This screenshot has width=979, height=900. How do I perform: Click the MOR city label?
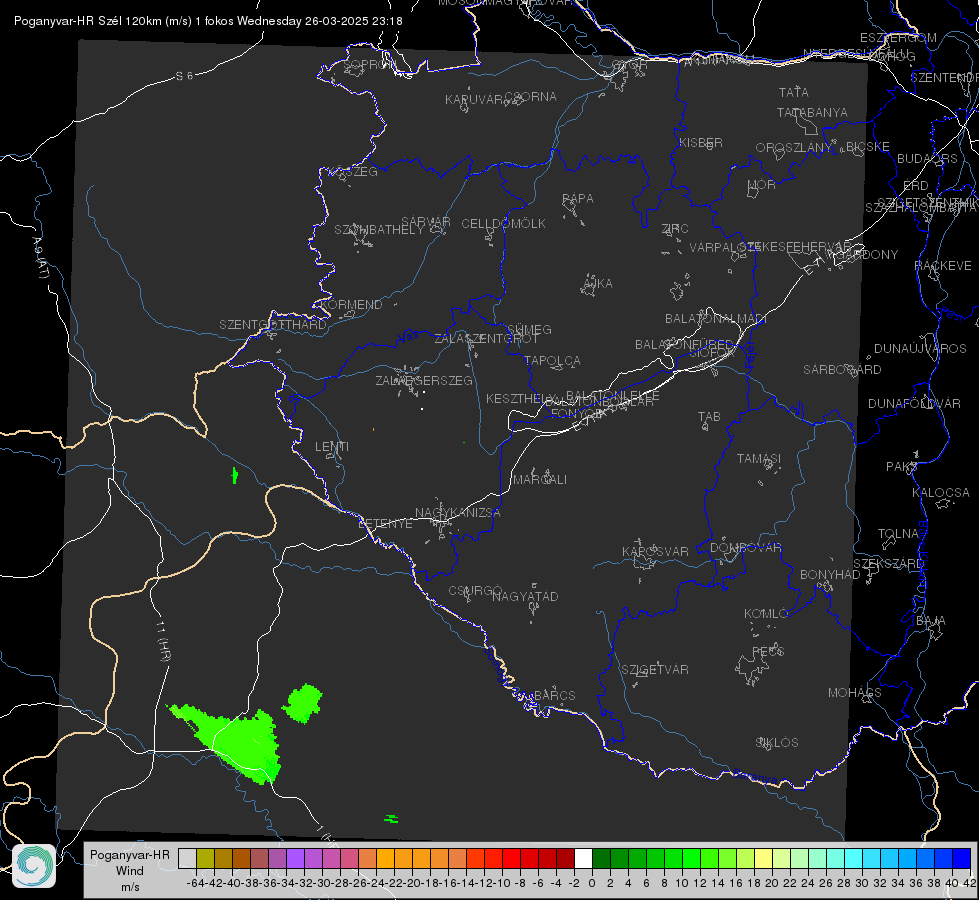[x=761, y=184]
